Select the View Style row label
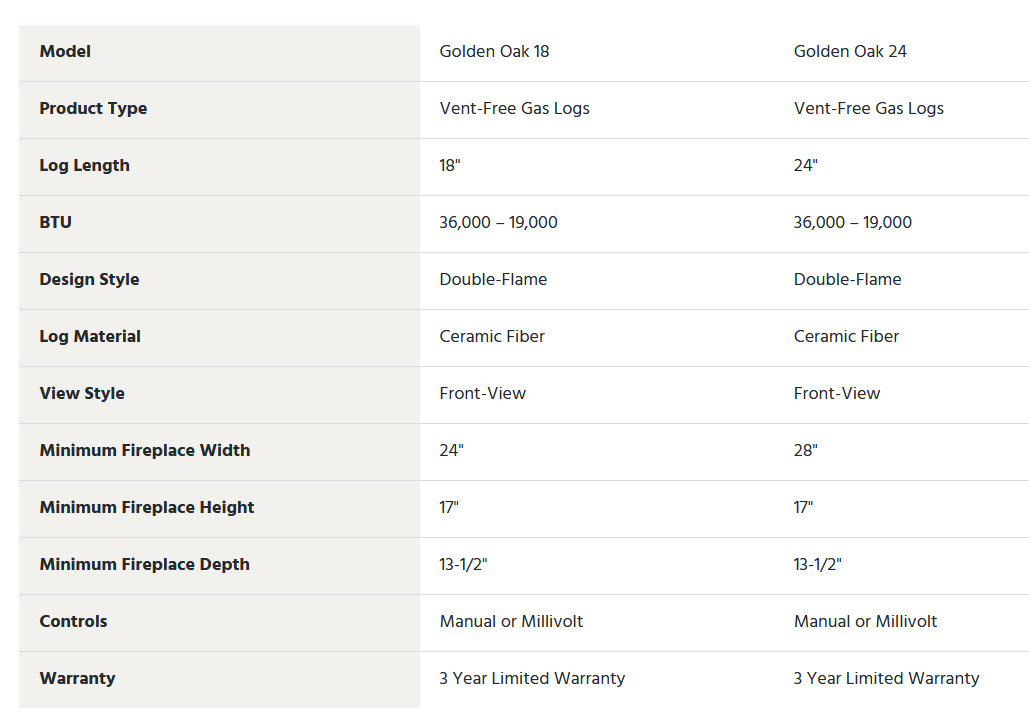 tap(82, 394)
